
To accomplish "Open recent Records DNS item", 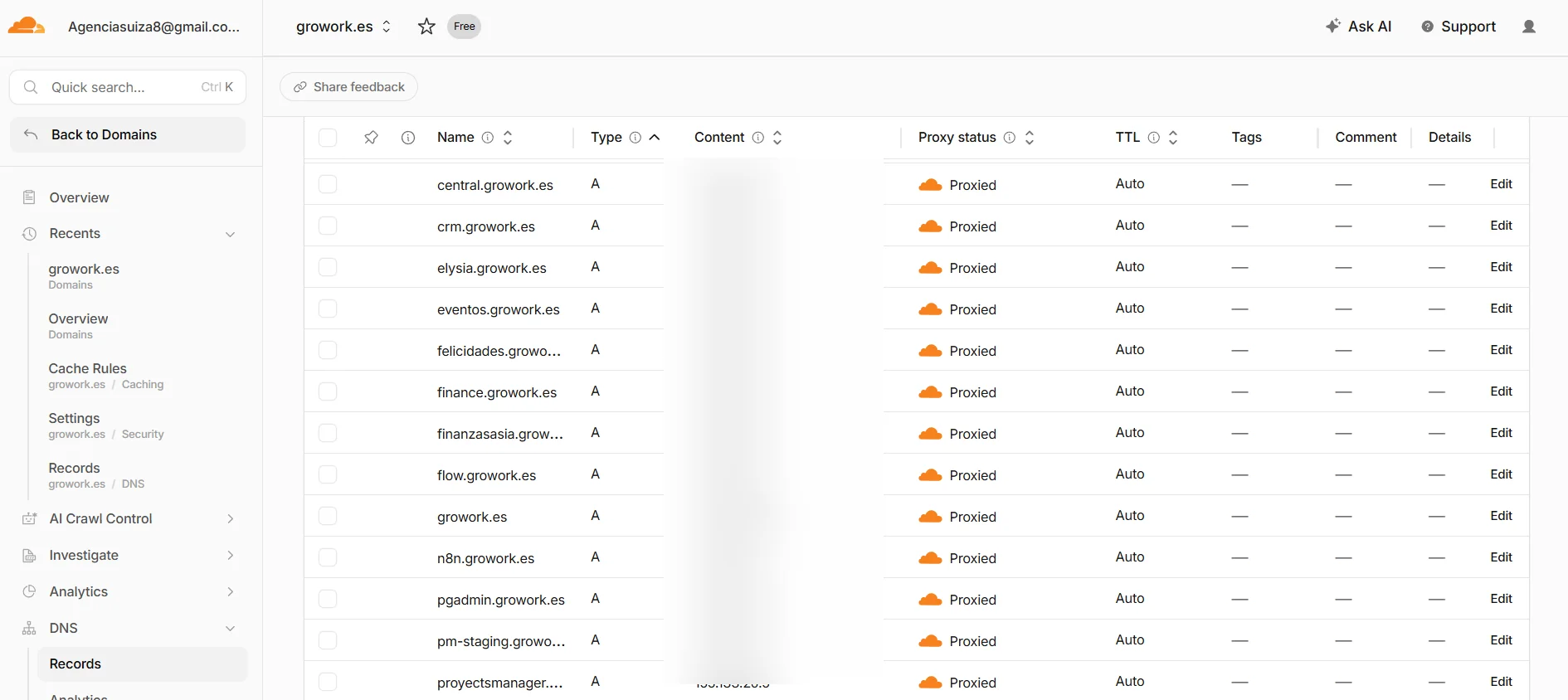I will click(x=96, y=475).
